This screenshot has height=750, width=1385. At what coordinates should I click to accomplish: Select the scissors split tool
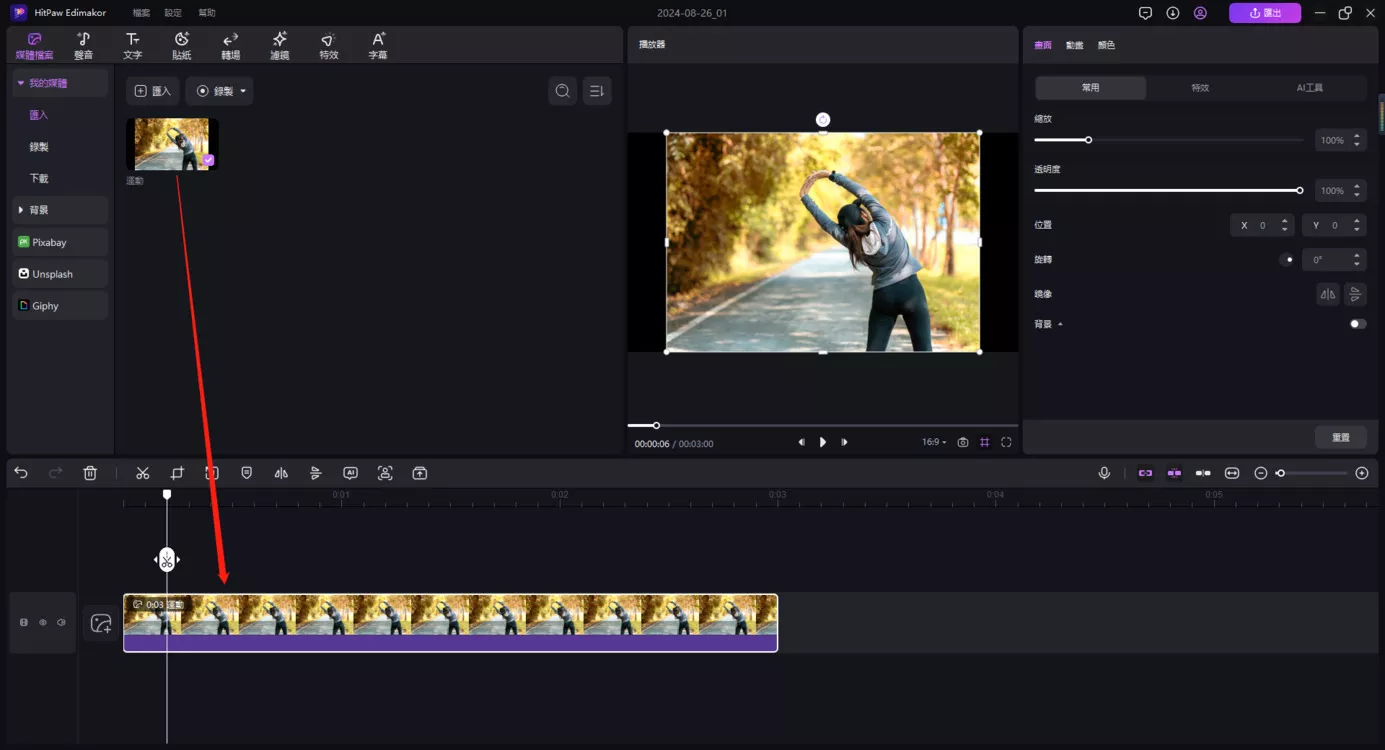[x=143, y=473]
